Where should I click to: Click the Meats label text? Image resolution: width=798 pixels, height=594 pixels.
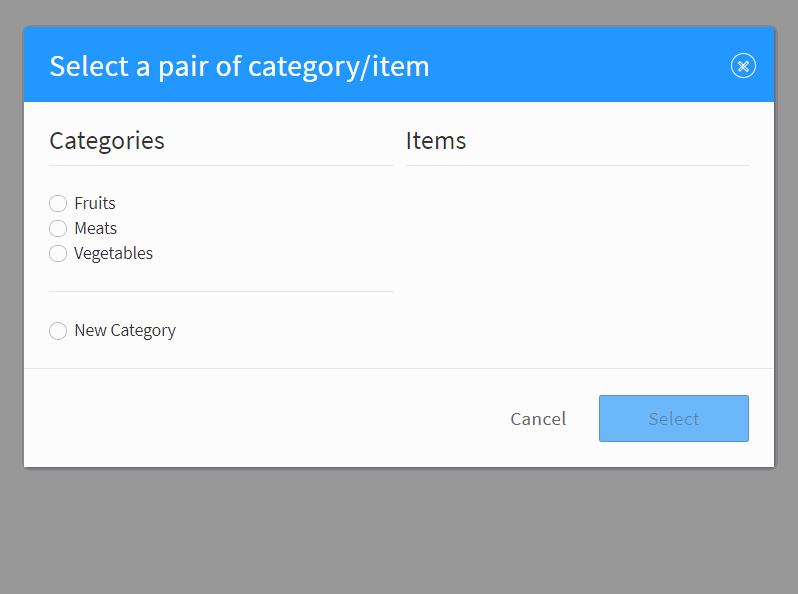[x=96, y=228]
